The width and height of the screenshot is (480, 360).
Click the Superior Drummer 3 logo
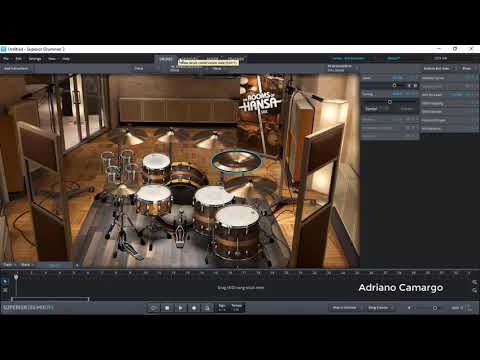click(x=28, y=307)
